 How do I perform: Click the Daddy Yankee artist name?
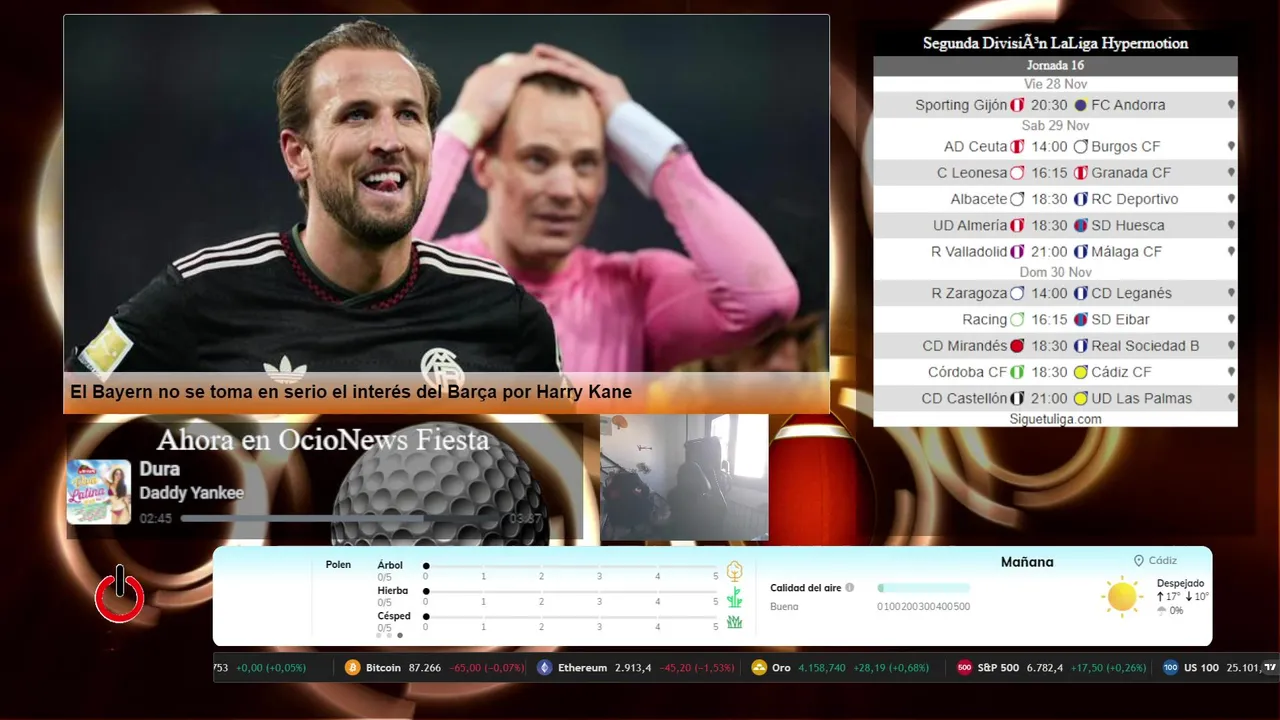tap(192, 493)
